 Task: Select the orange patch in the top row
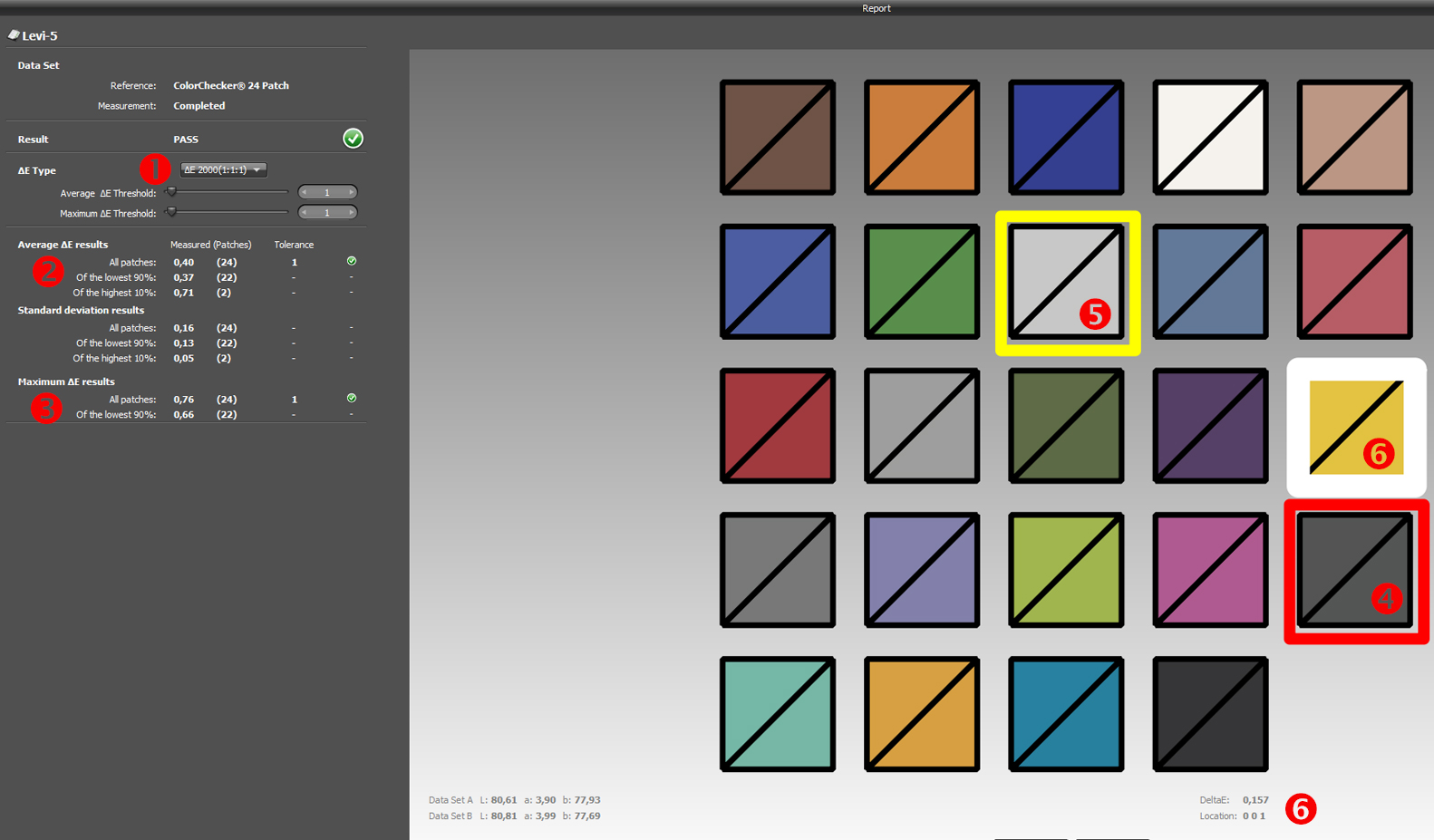click(922, 138)
